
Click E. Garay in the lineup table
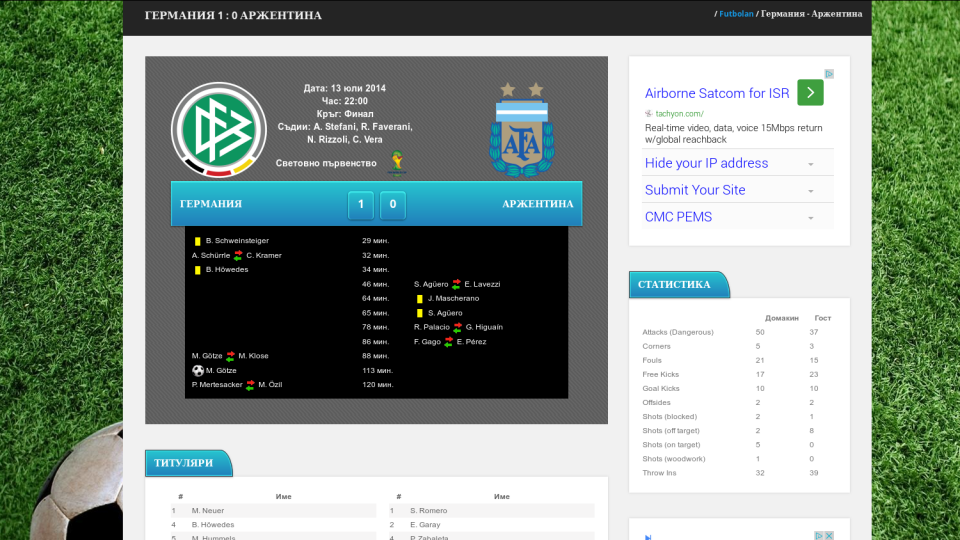[x=425, y=525]
